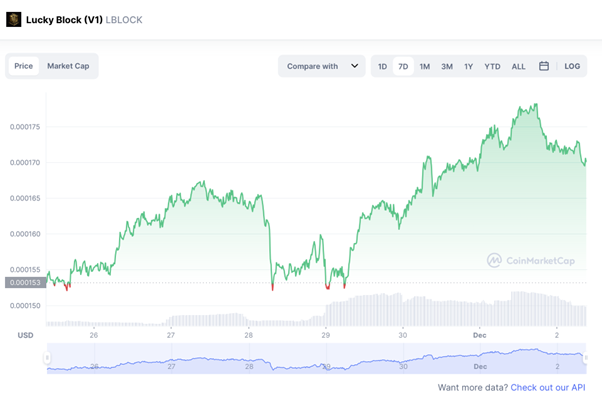Click the 30 date label on main chart axis
The height and width of the screenshot is (399, 602).
(x=402, y=335)
